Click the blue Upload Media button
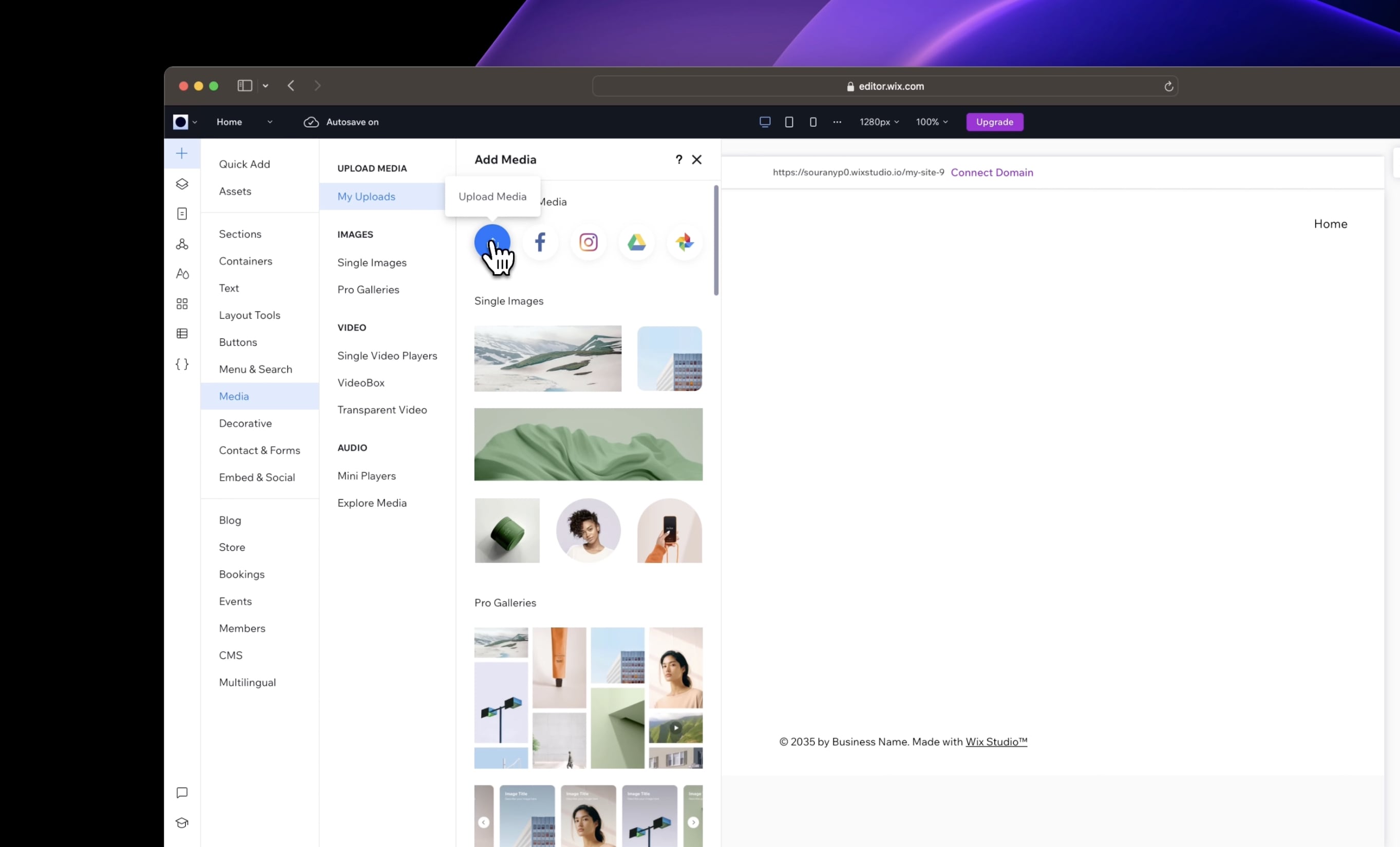Image resolution: width=1400 pixels, height=847 pixels. coord(492,243)
